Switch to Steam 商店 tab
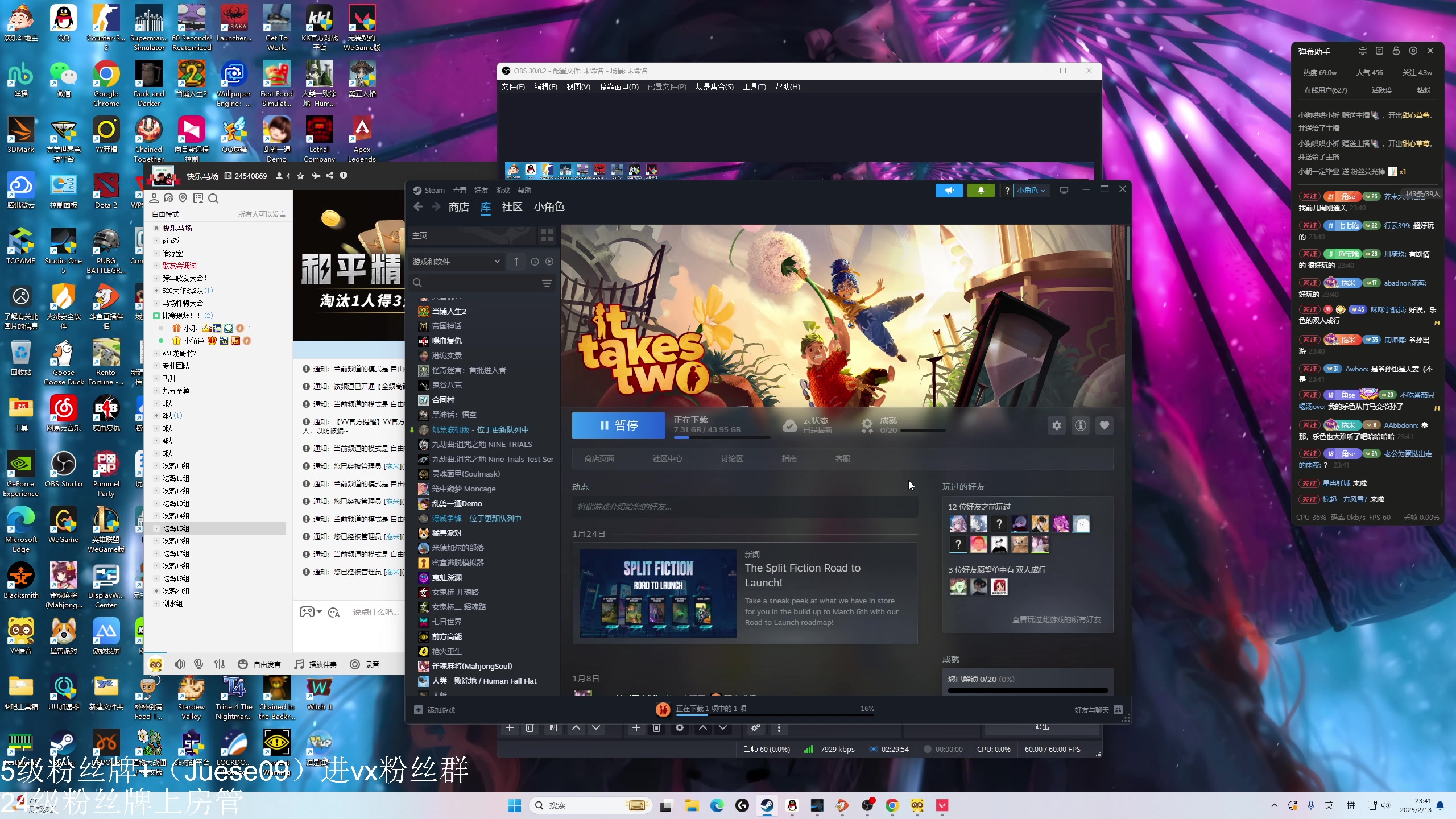The height and width of the screenshot is (819, 1456). (x=458, y=207)
